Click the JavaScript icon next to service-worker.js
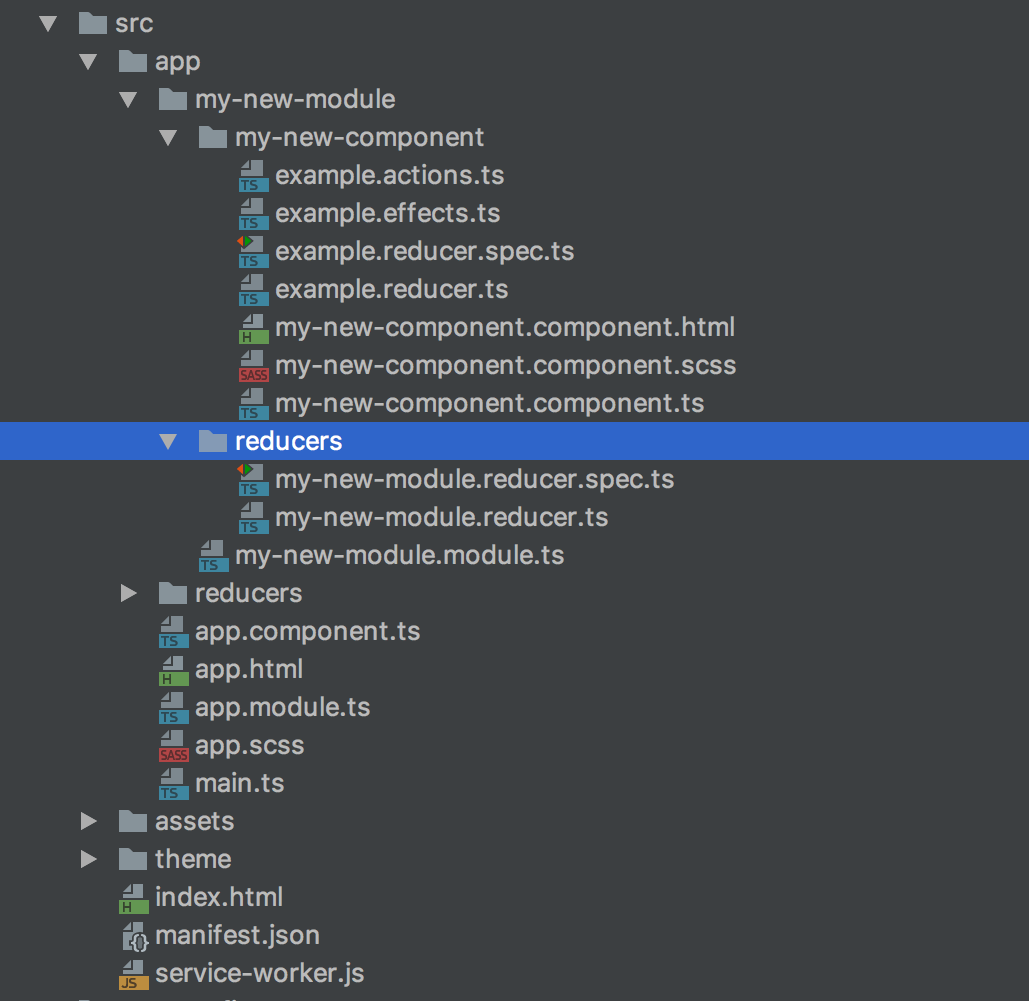The height and width of the screenshot is (1001, 1029). click(133, 972)
